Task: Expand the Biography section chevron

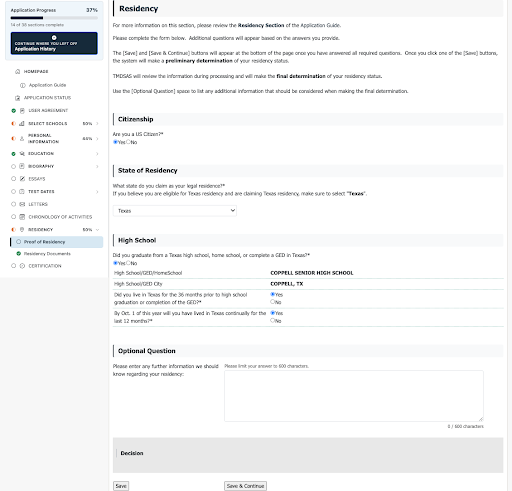Action: (x=97, y=166)
